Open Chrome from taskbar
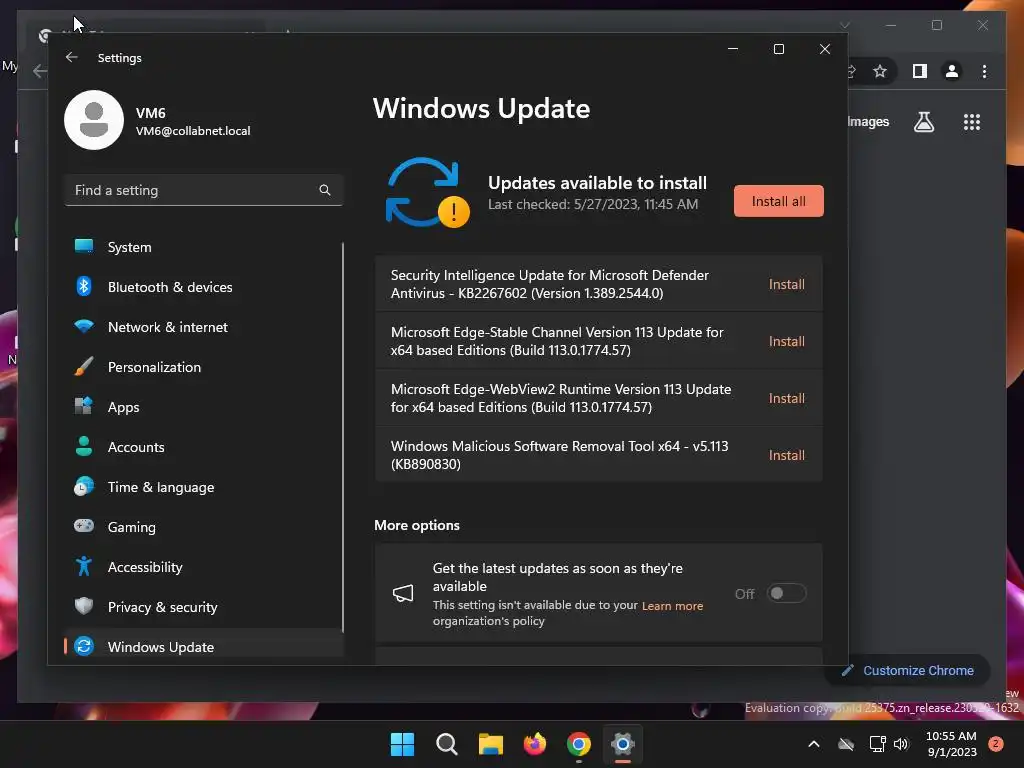Screen dimensions: 1024x768 point(579,744)
